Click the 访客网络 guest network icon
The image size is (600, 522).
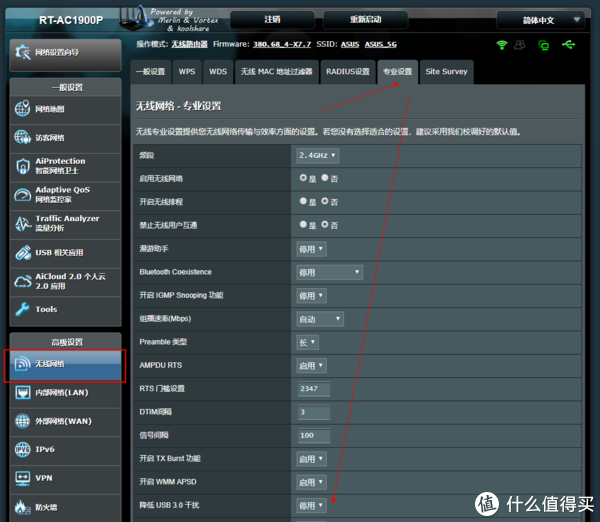click(x=22, y=138)
